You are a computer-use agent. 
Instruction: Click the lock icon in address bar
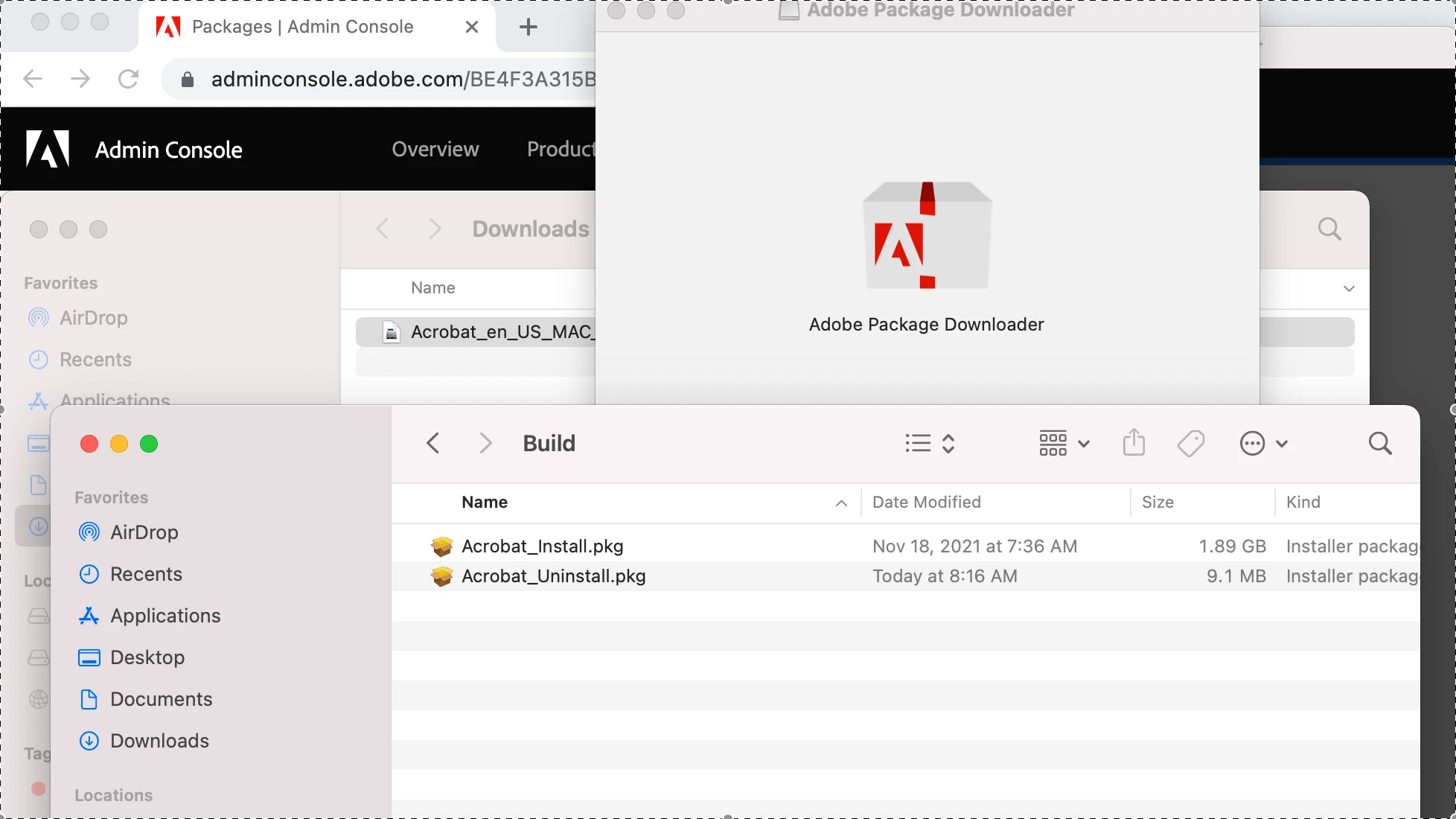[188, 80]
